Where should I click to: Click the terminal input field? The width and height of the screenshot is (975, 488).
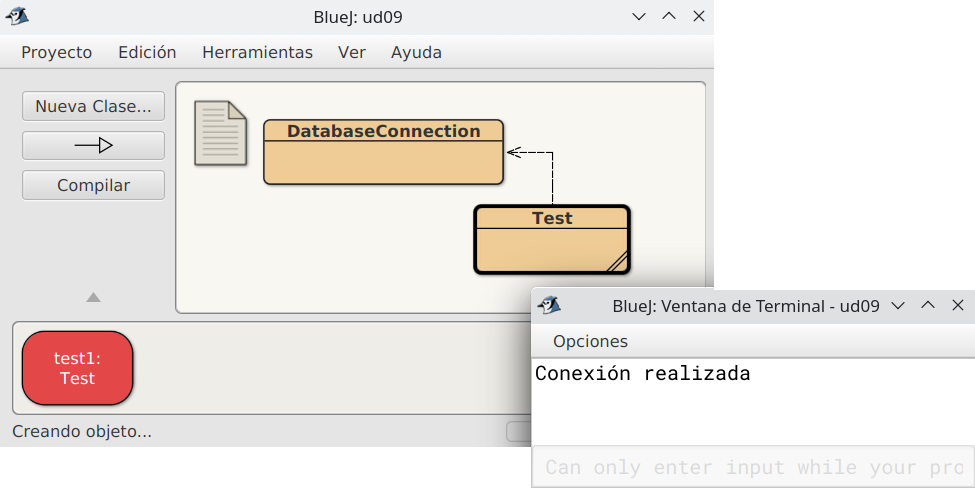[752, 467]
